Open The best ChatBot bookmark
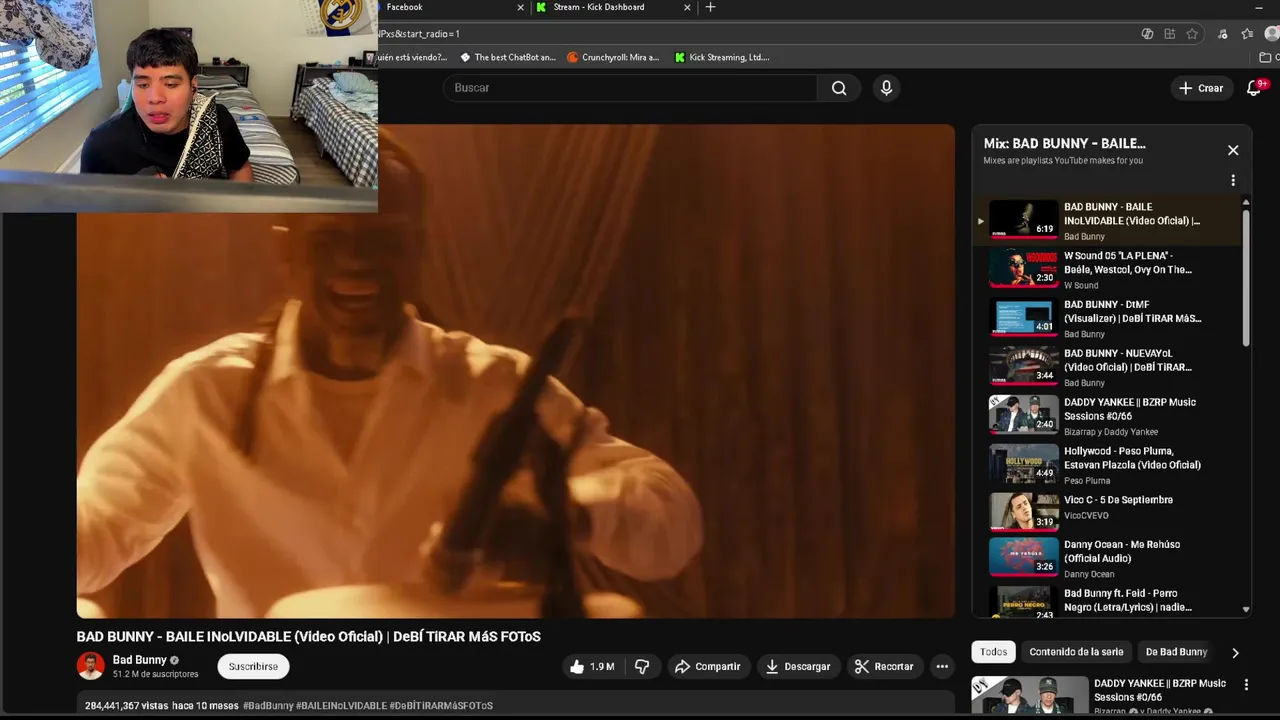Viewport: 1280px width, 720px height. pos(508,57)
